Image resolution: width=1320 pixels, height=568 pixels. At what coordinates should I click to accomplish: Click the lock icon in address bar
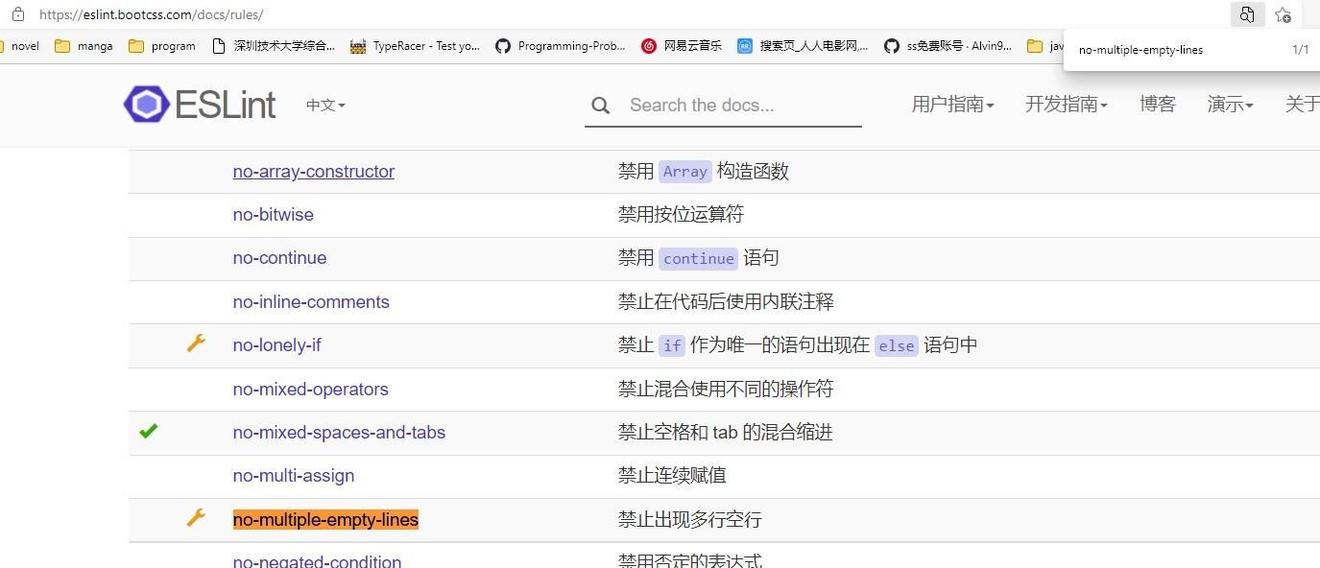[x=18, y=15]
